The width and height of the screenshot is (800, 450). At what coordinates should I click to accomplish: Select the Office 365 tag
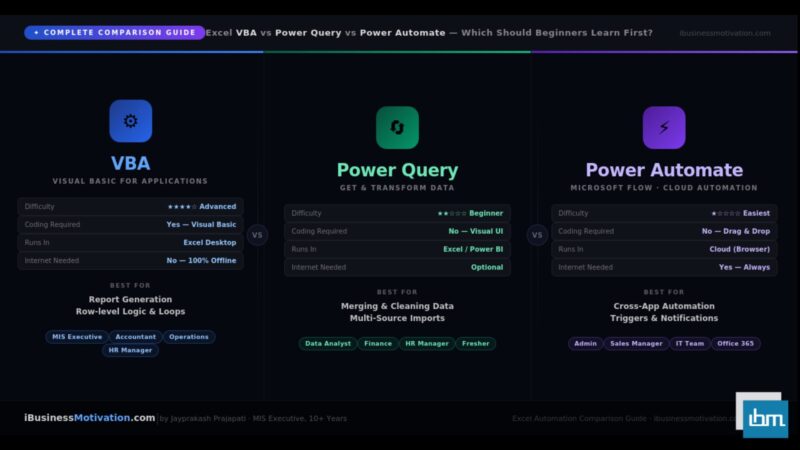pyautogui.click(x=735, y=343)
